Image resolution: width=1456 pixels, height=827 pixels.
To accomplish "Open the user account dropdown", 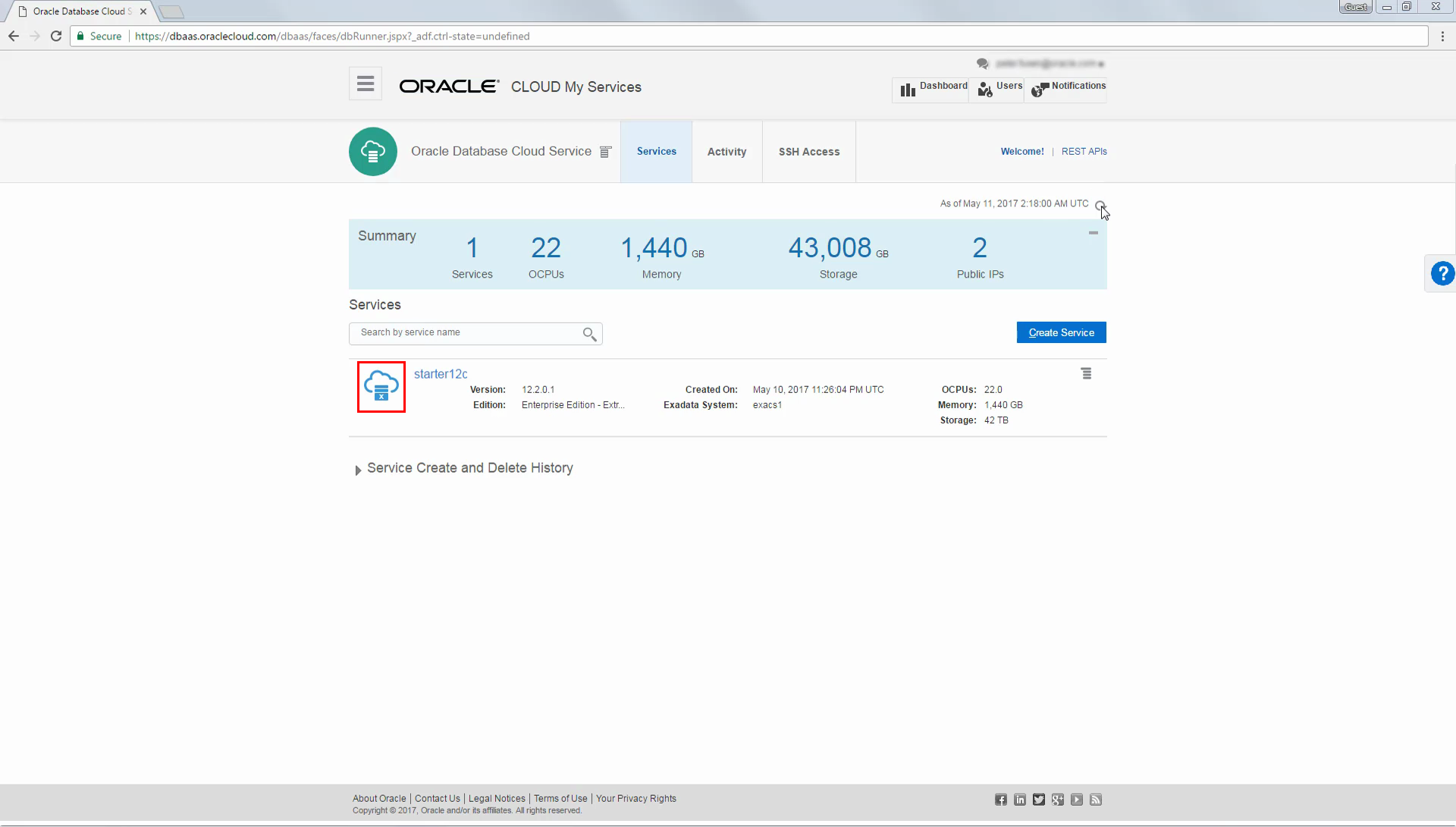I will (x=1050, y=64).
